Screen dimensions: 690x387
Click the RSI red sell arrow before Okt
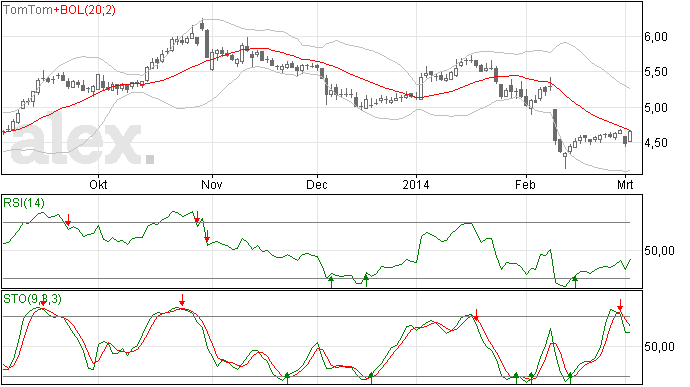[x=68, y=220]
